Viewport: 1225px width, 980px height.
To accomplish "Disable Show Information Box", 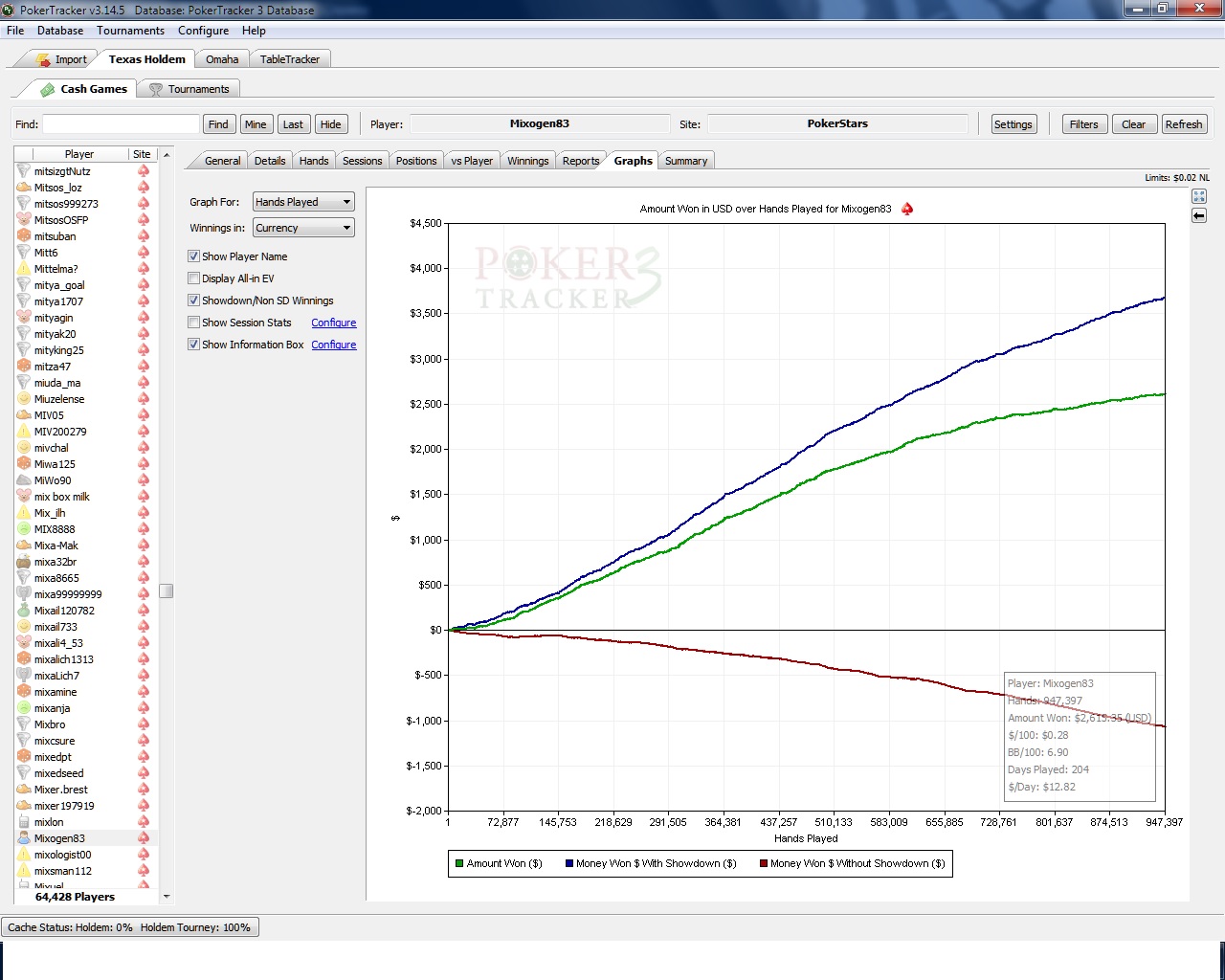I will pyautogui.click(x=194, y=345).
